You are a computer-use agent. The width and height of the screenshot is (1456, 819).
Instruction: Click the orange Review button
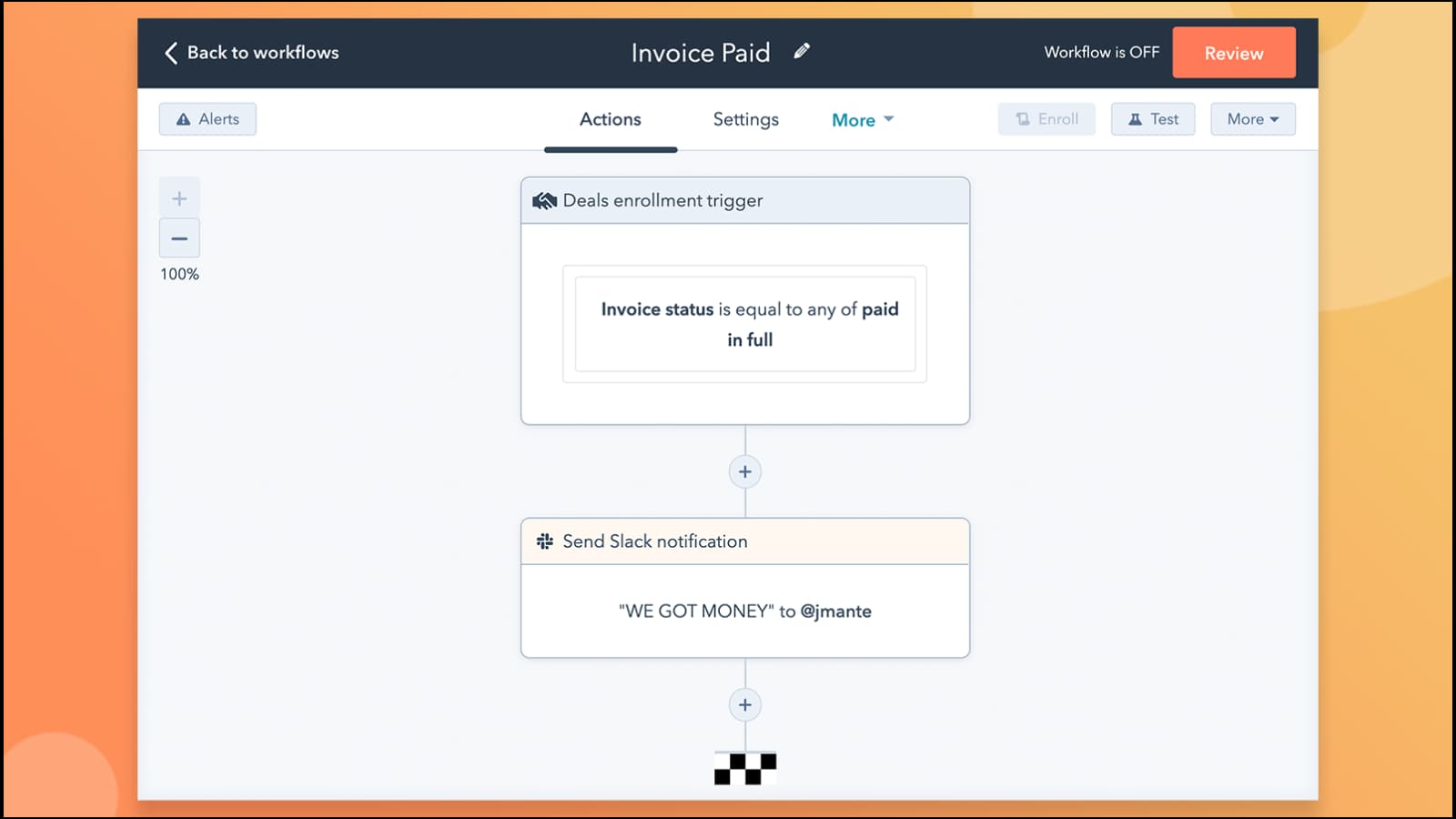tap(1234, 53)
